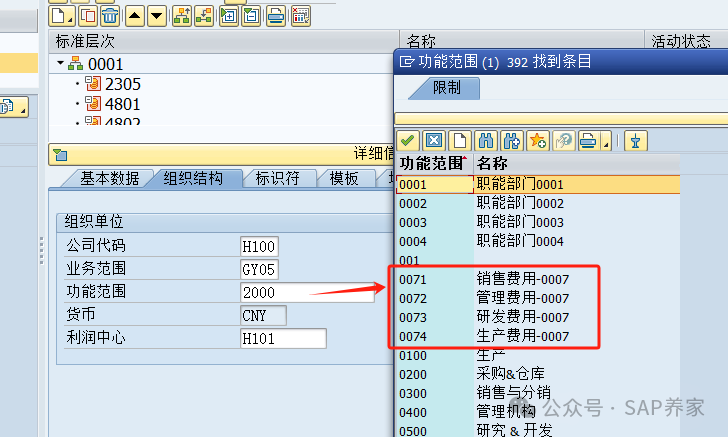
Task: Select row 0071 销售费用-0007
Action: point(538,280)
